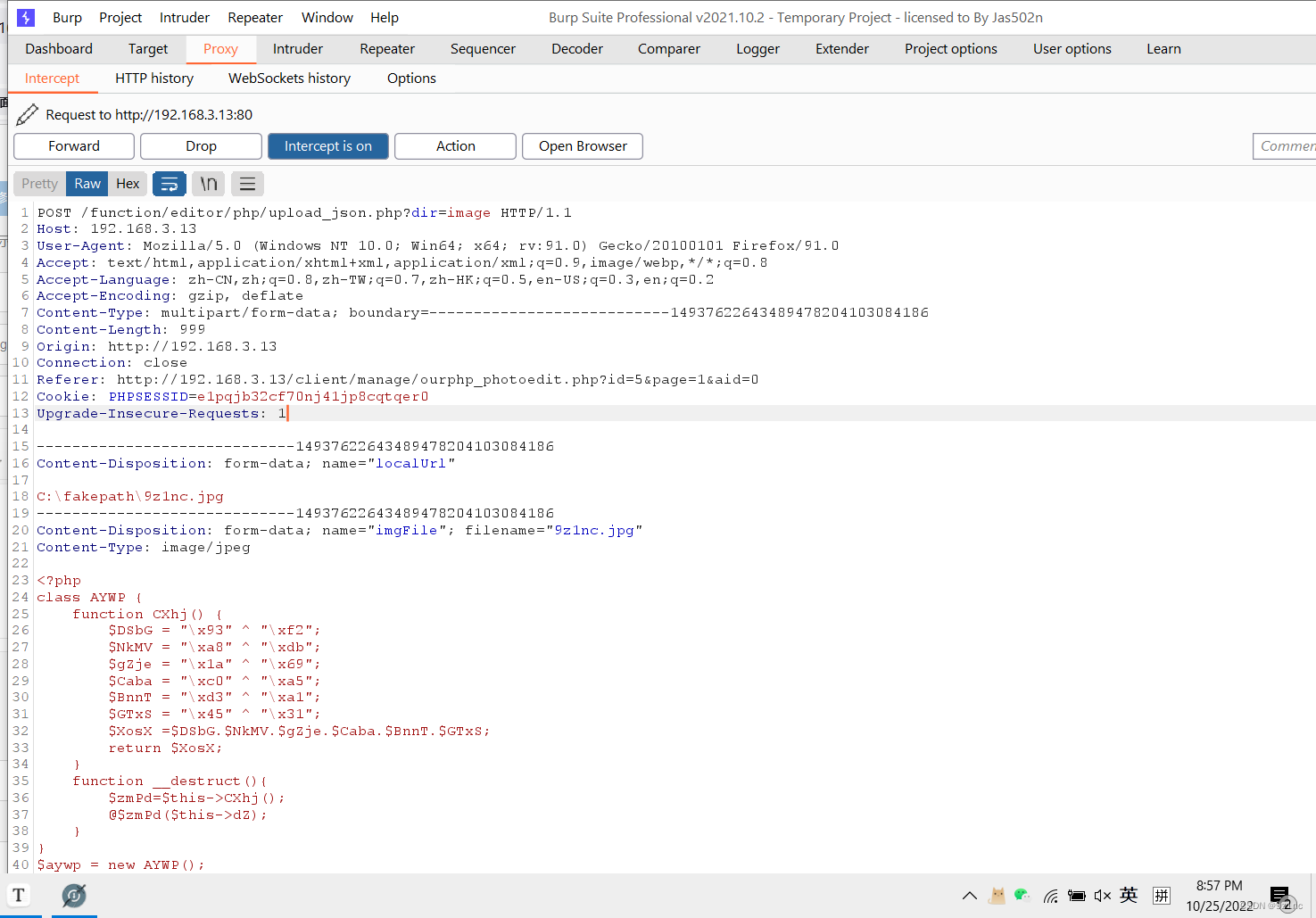The height and width of the screenshot is (918, 1316).
Task: Switch to the Raw view
Action: [87, 184]
